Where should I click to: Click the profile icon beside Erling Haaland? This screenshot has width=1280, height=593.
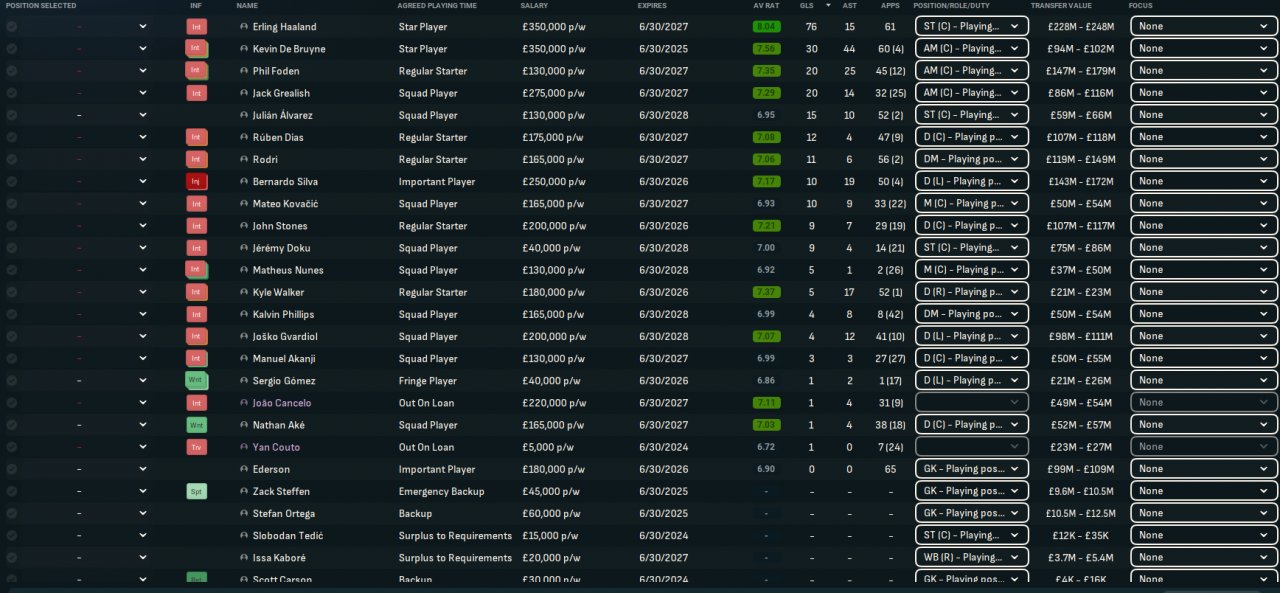tap(244, 27)
